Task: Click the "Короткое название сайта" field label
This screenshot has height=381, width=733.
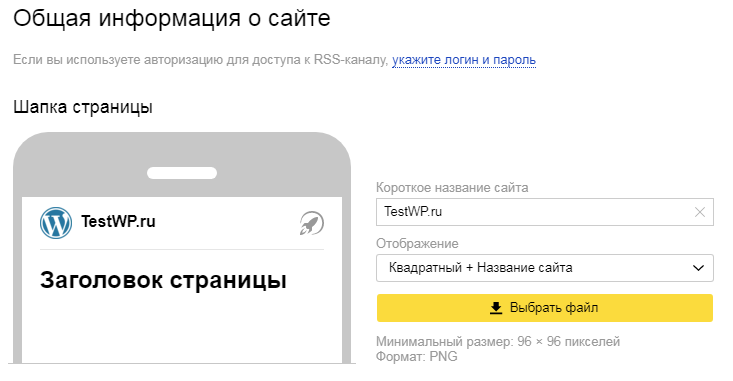Action: pos(452,187)
